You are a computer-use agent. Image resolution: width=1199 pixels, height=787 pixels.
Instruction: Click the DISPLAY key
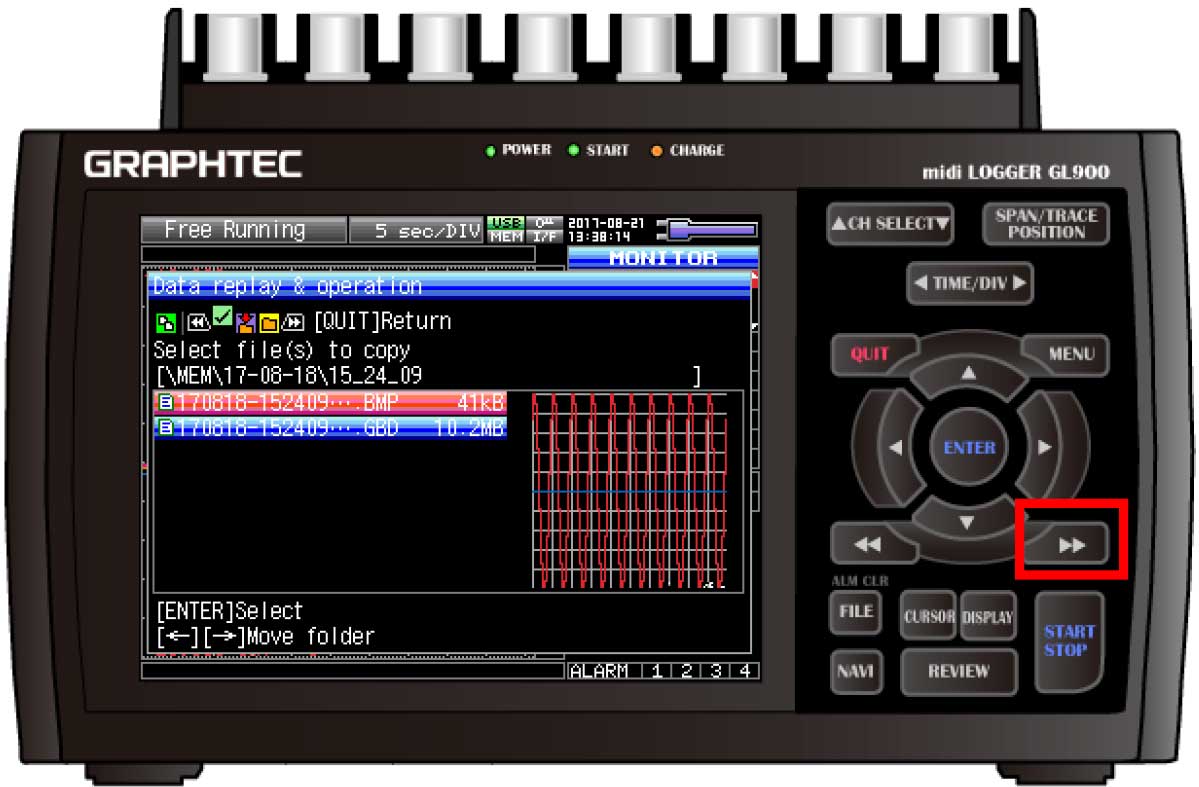coord(988,615)
